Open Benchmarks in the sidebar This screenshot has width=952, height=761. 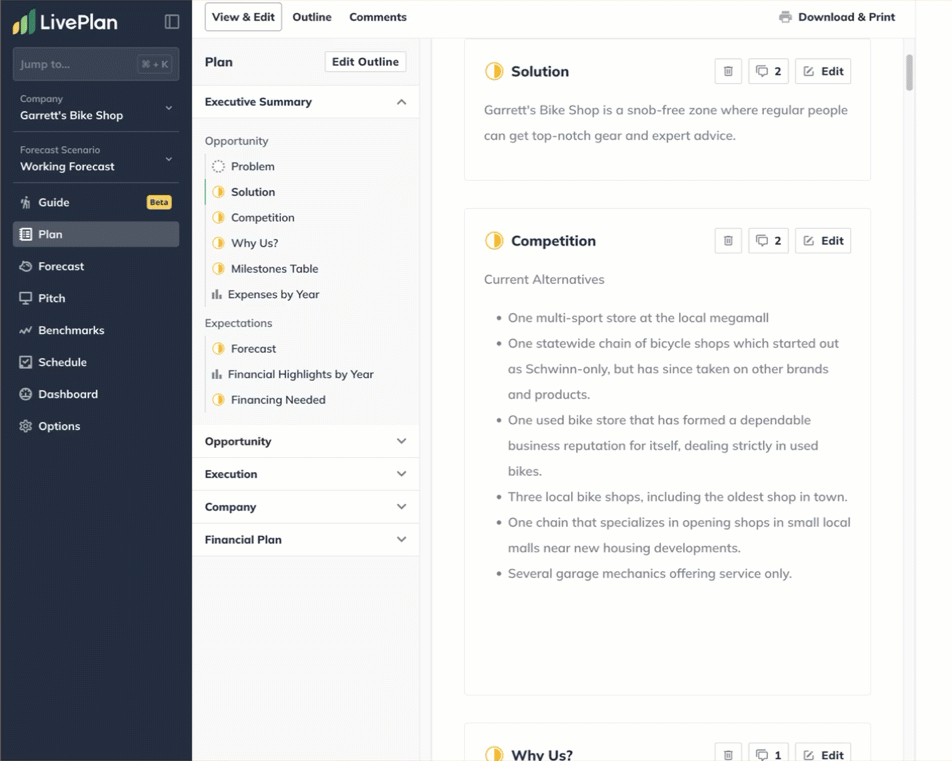(x=96, y=330)
